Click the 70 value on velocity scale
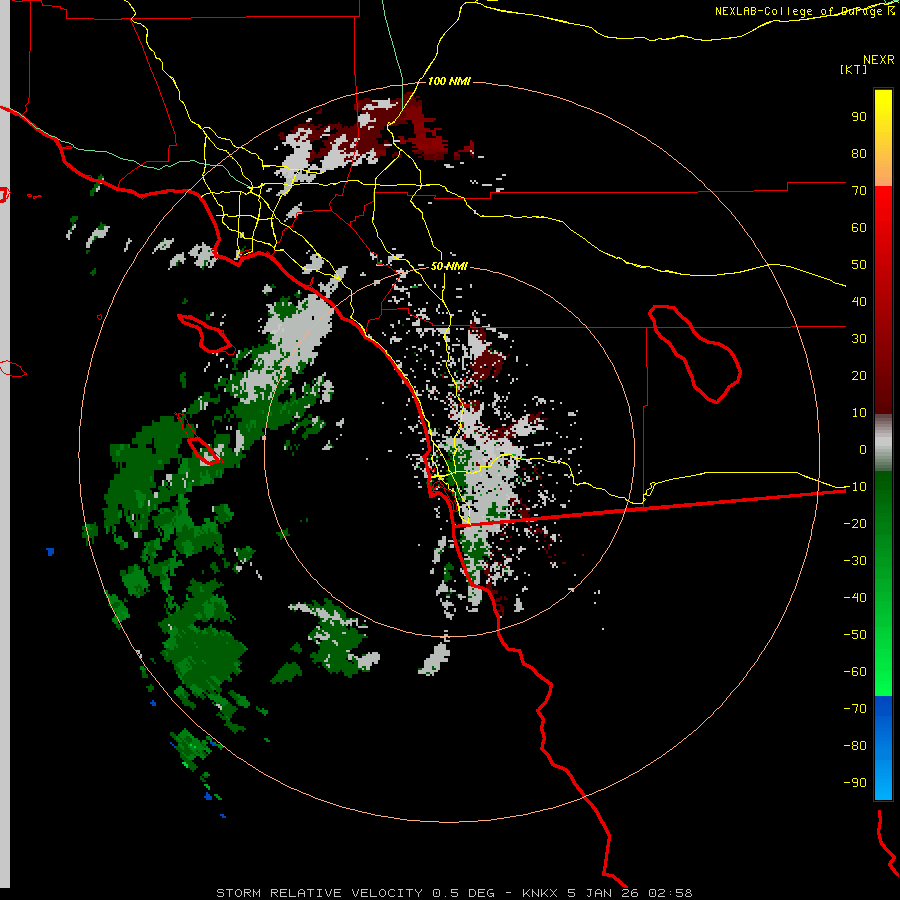 859,191
